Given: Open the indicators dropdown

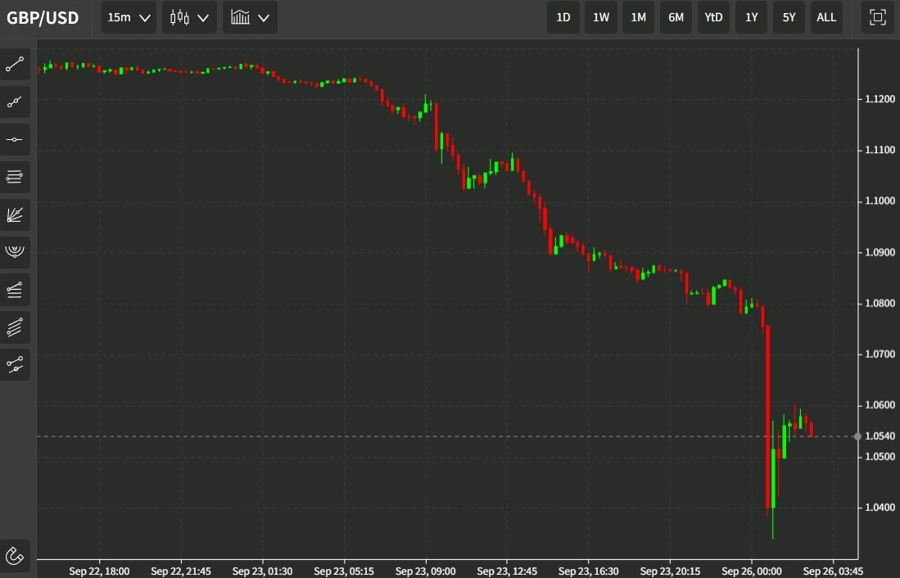Looking at the screenshot, I should (x=250, y=17).
